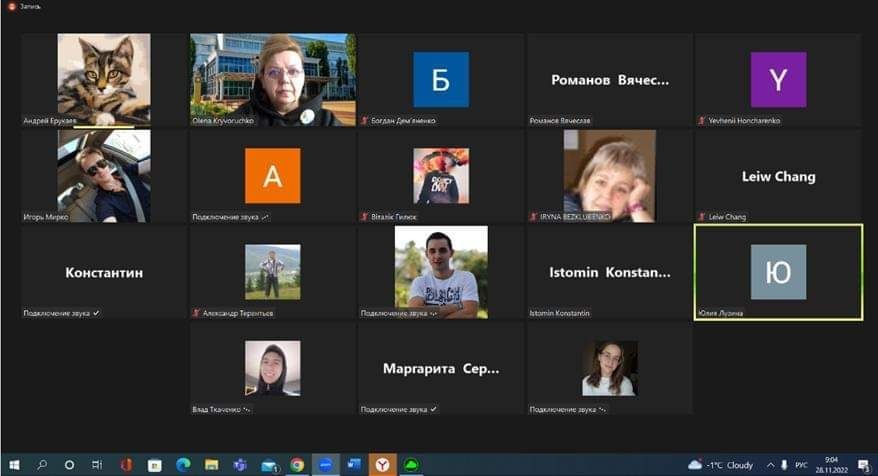Switch the РУС keyboard language indicator
The width and height of the screenshot is (878, 476).
point(801,465)
